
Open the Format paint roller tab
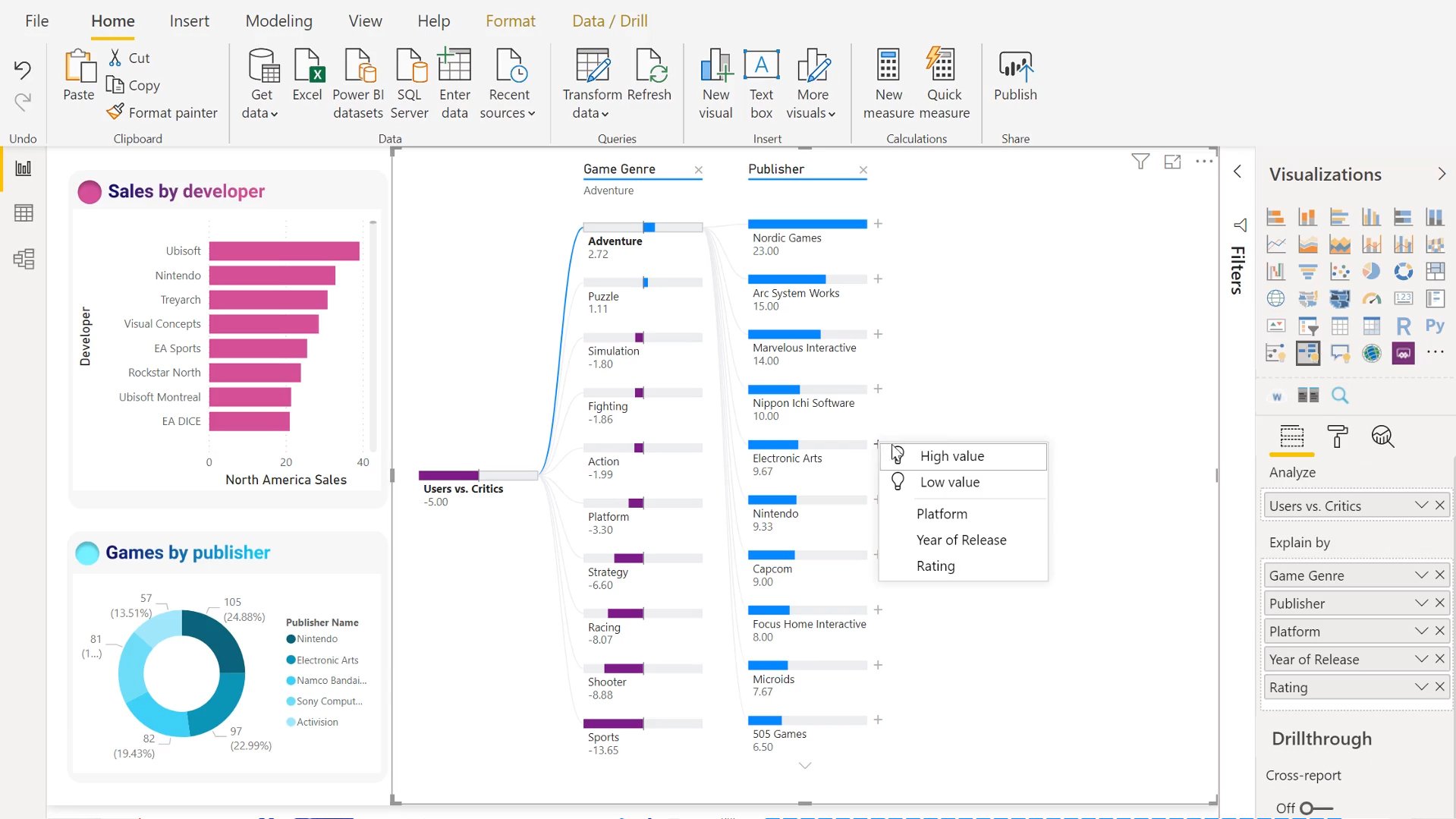(1337, 436)
